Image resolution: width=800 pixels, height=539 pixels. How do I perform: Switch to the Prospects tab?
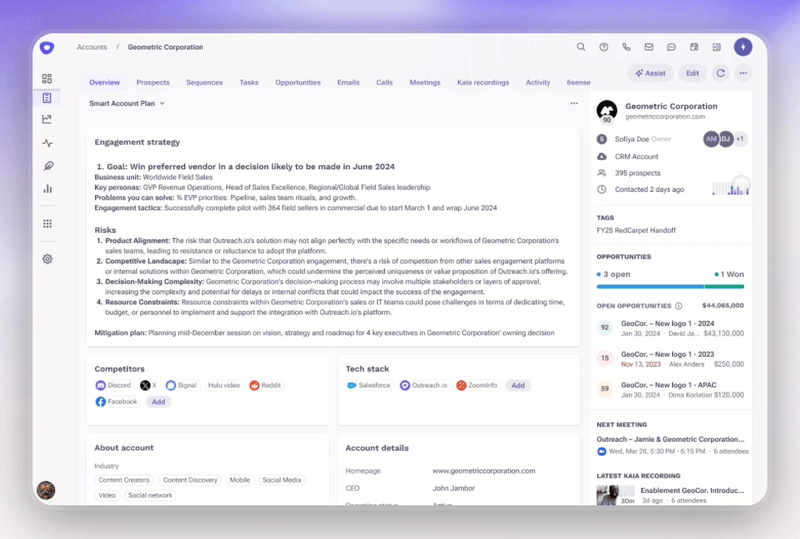(x=153, y=82)
